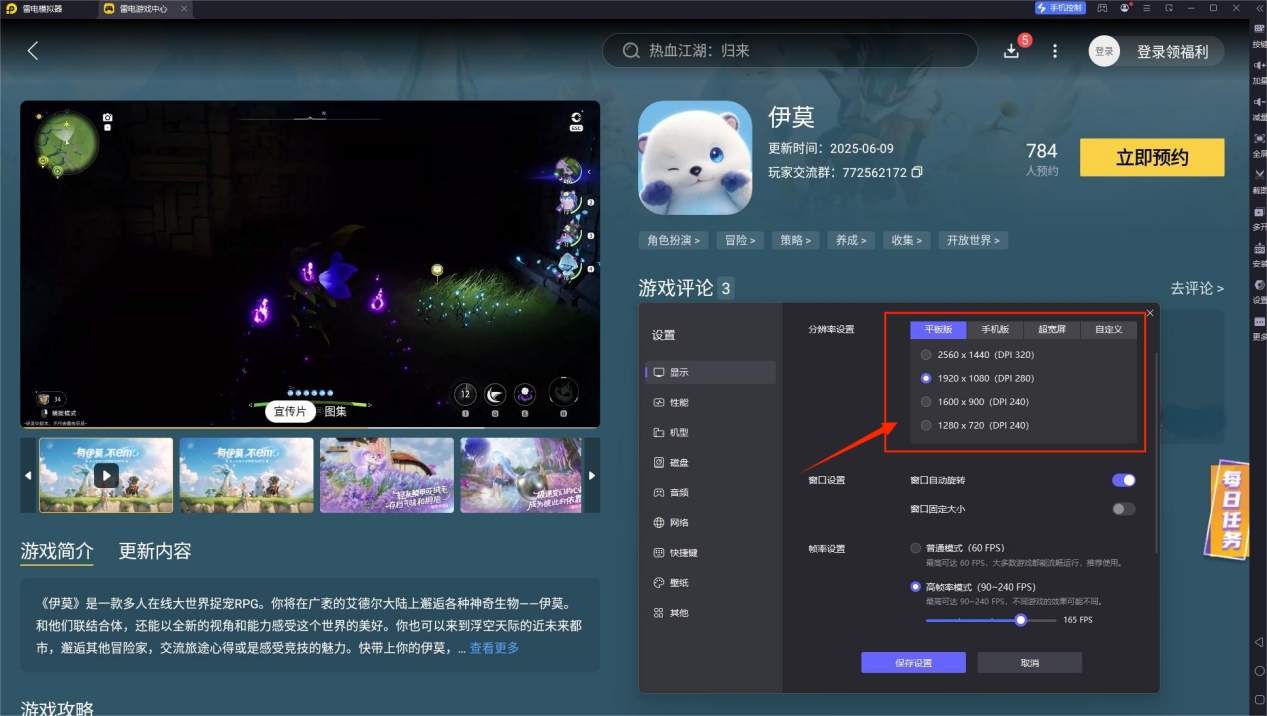
Task: Select 1920 x 1080 resolution radio
Action: [x=926, y=379]
